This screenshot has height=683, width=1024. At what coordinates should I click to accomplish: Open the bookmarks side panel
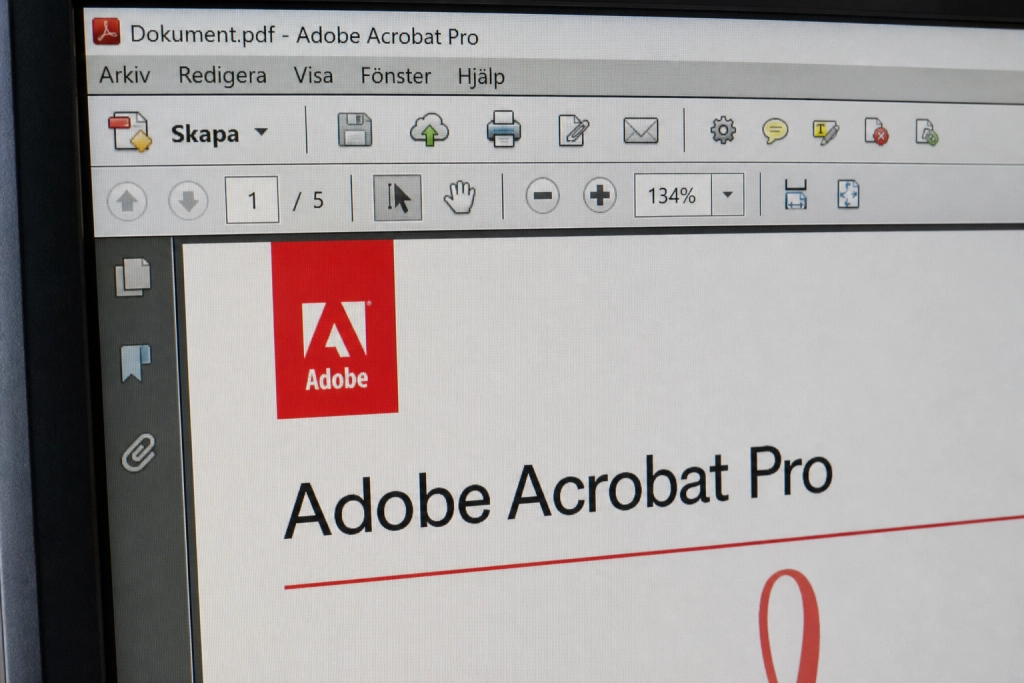tap(136, 363)
